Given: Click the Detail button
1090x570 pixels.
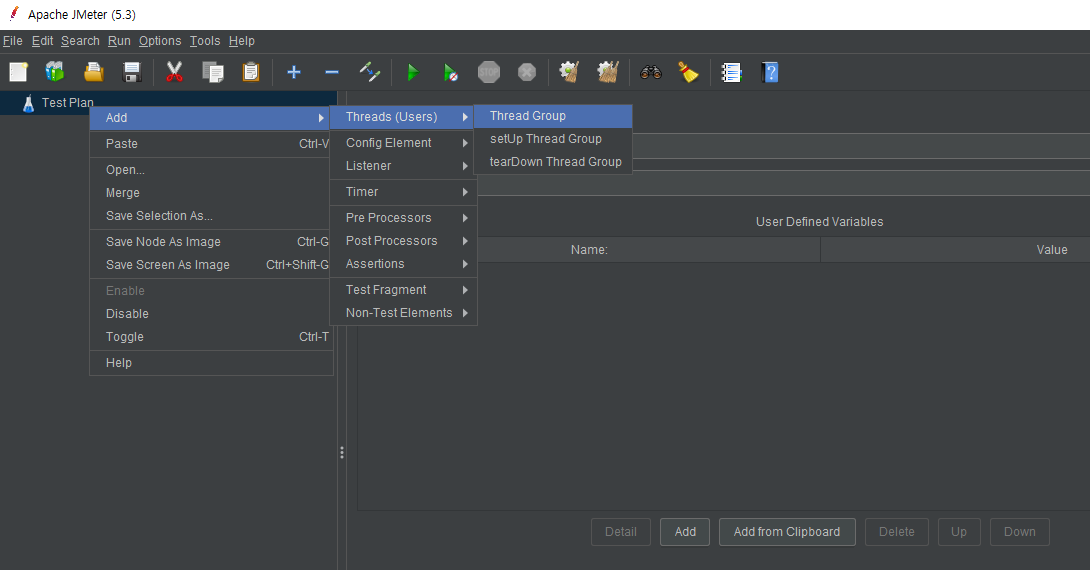Looking at the screenshot, I should 621,532.
